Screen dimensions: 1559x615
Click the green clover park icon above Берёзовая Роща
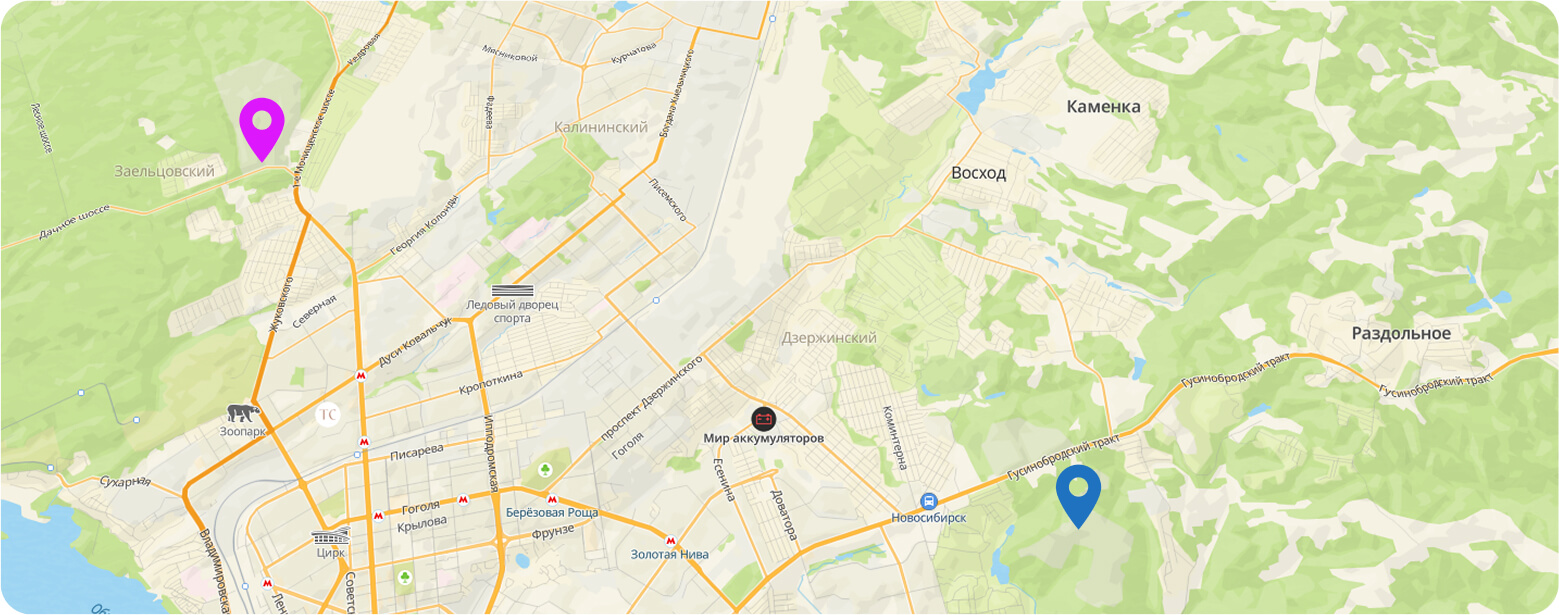545,468
